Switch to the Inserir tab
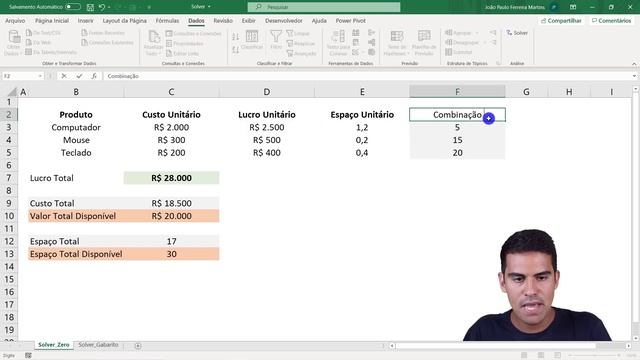Image resolution: width=640 pixels, height=360 pixels. click(85, 20)
